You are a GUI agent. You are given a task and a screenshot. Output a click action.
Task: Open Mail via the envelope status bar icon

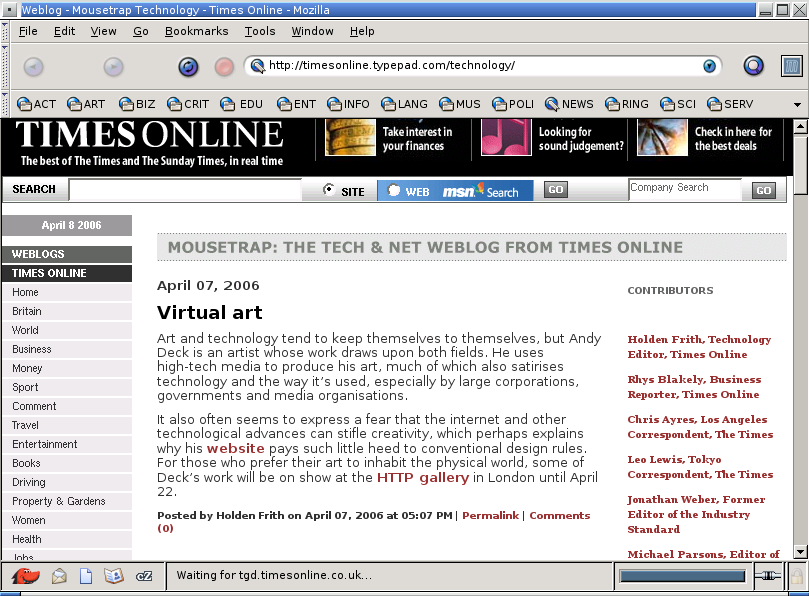59,575
